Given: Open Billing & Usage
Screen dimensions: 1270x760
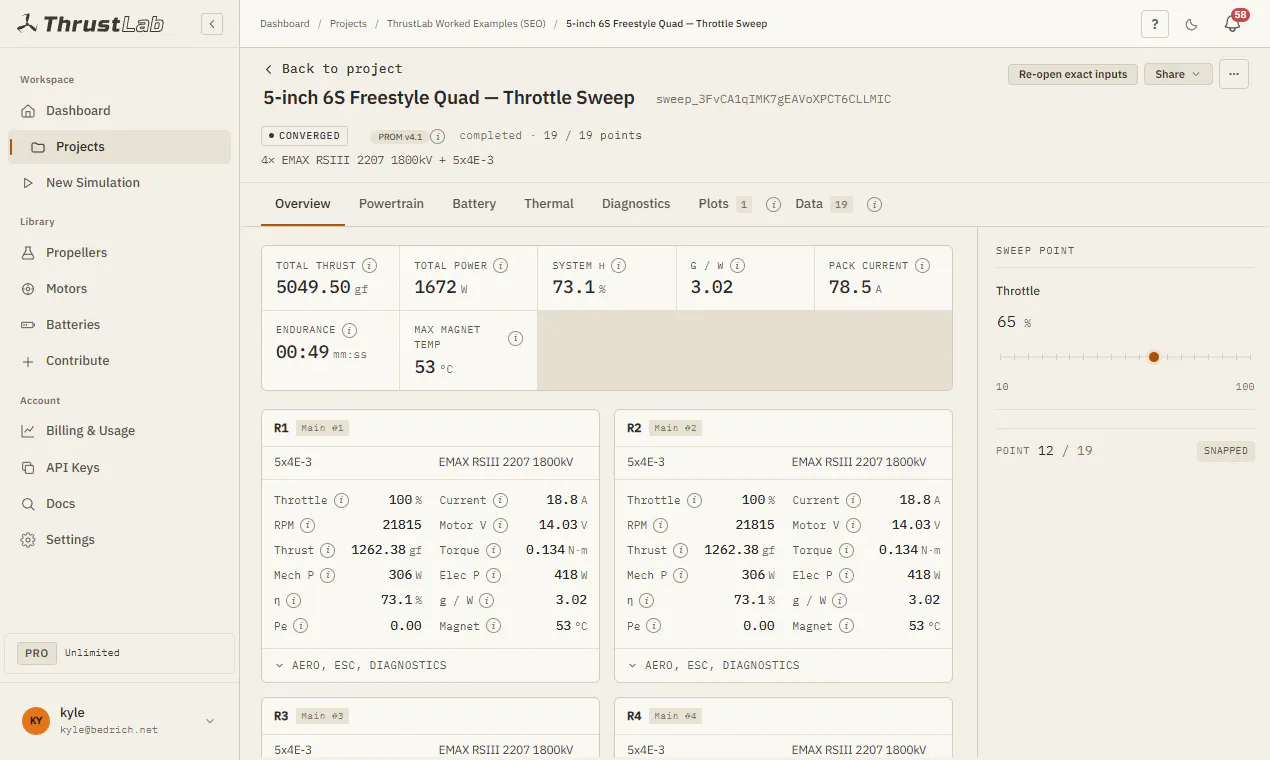Looking at the screenshot, I should point(120,431).
